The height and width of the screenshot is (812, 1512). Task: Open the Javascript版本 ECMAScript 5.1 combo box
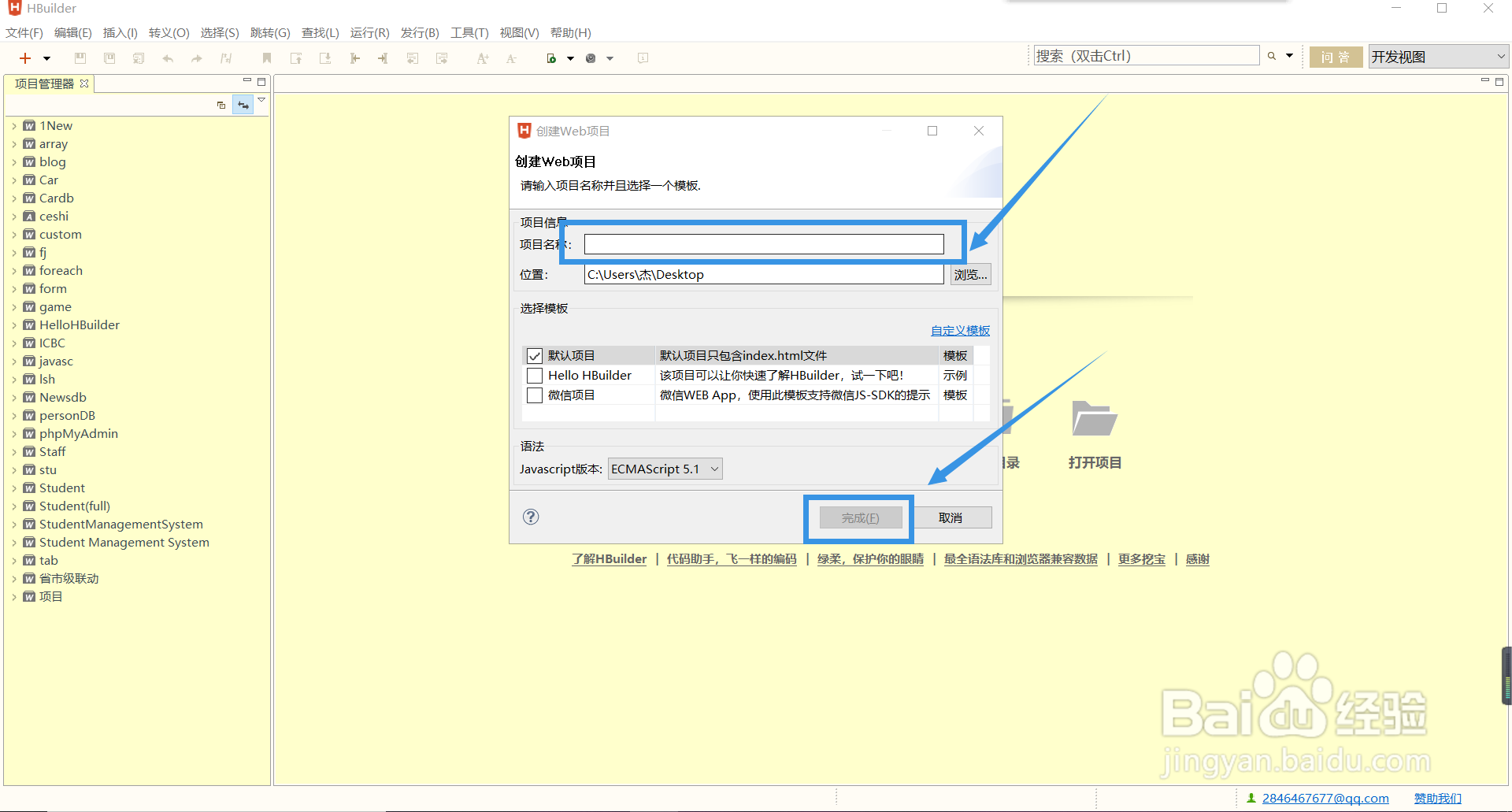pyautogui.click(x=665, y=469)
